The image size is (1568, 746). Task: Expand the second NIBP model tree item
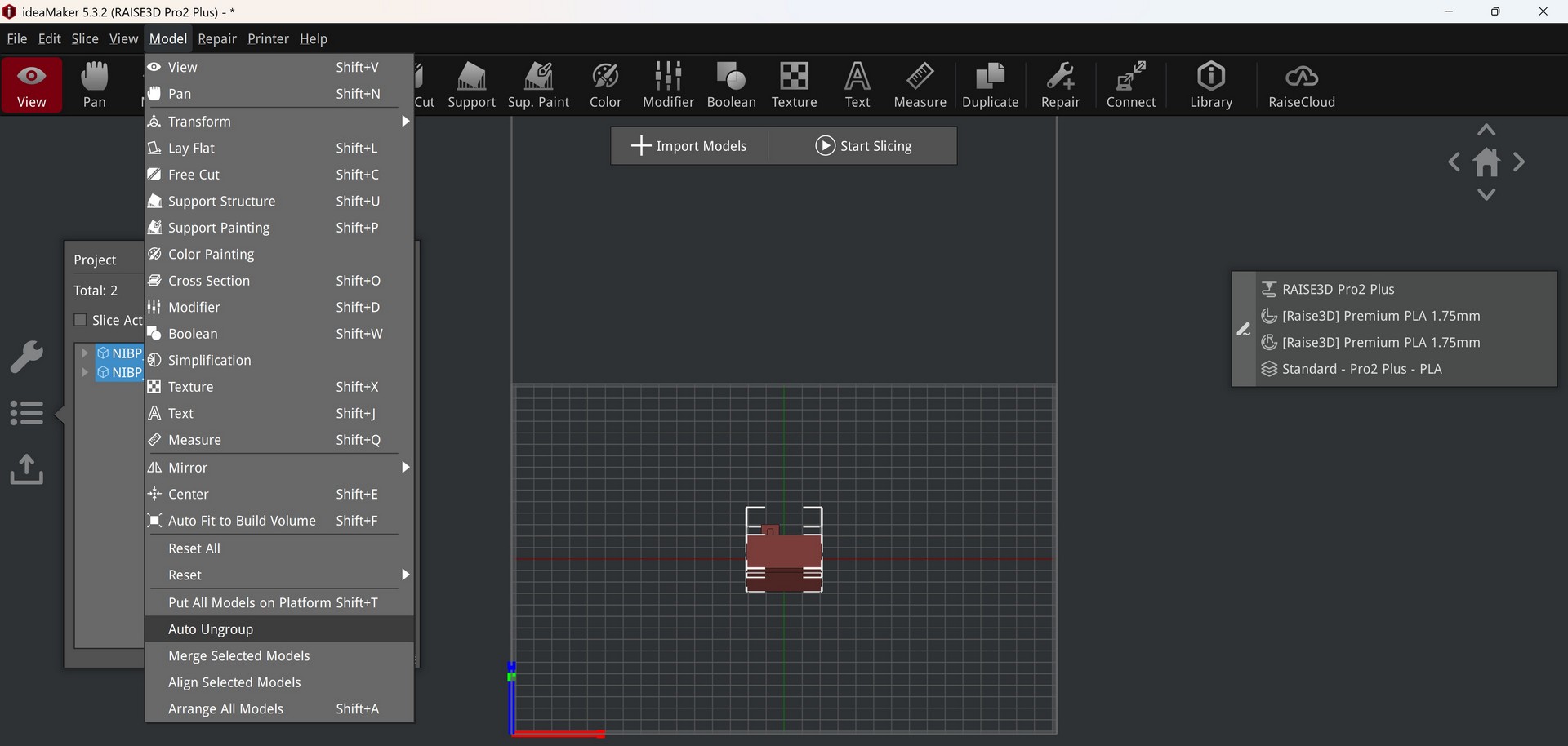pos(85,373)
